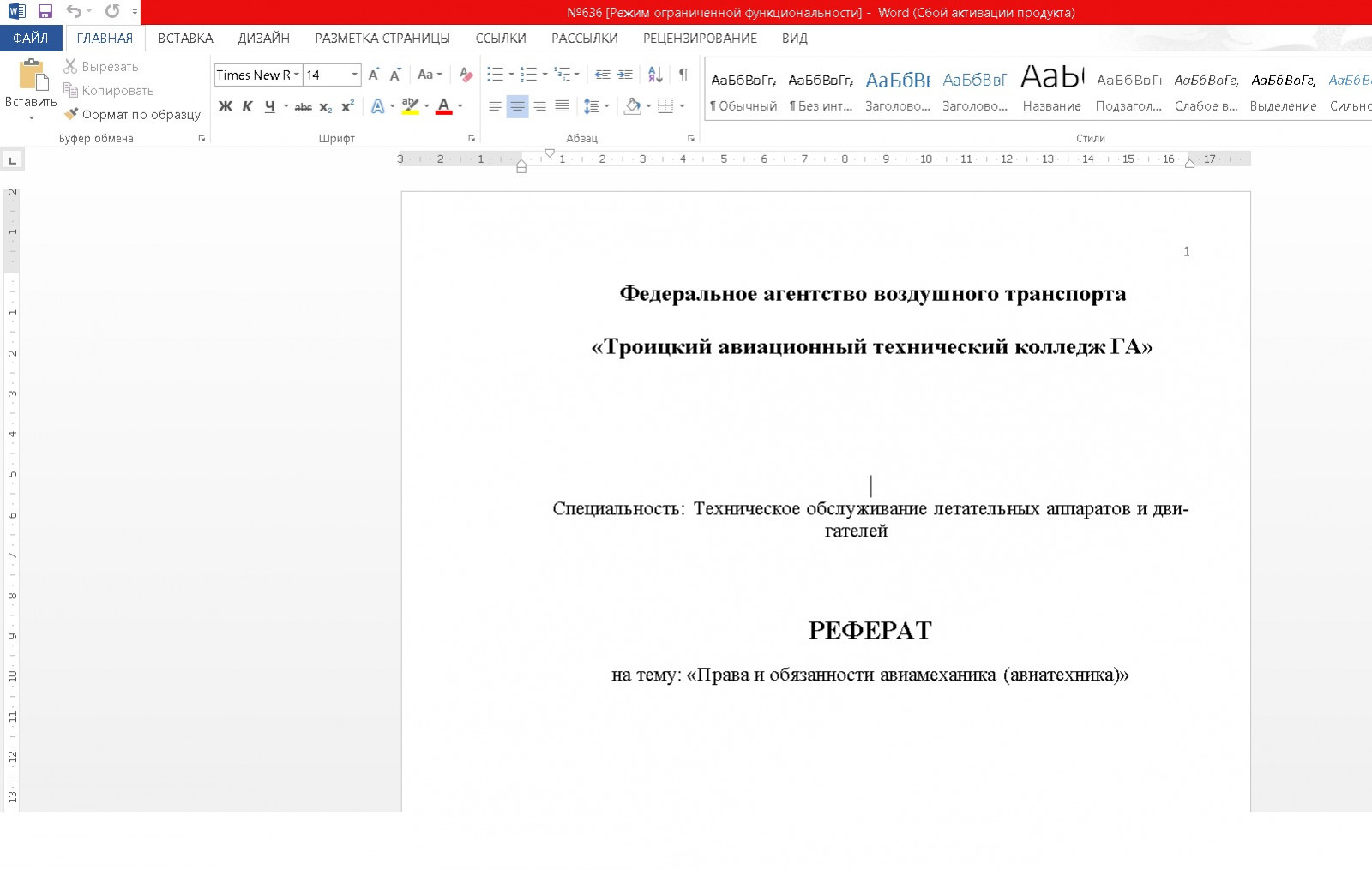
Task: Undo the last action in the quick access toolbar
Action: click(74, 12)
